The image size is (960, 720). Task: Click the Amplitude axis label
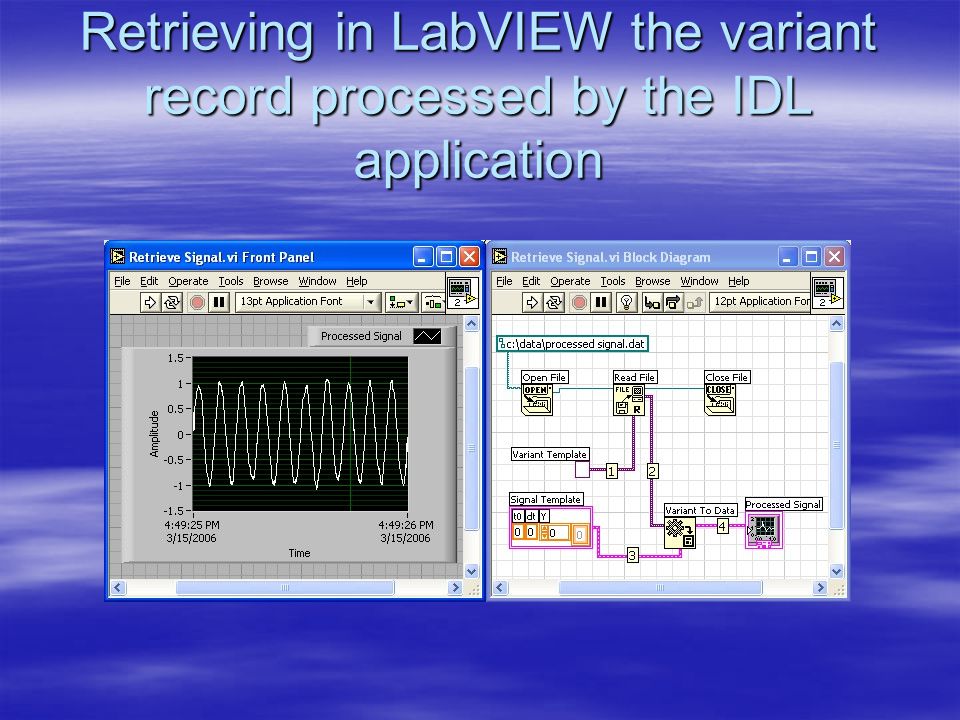click(154, 433)
